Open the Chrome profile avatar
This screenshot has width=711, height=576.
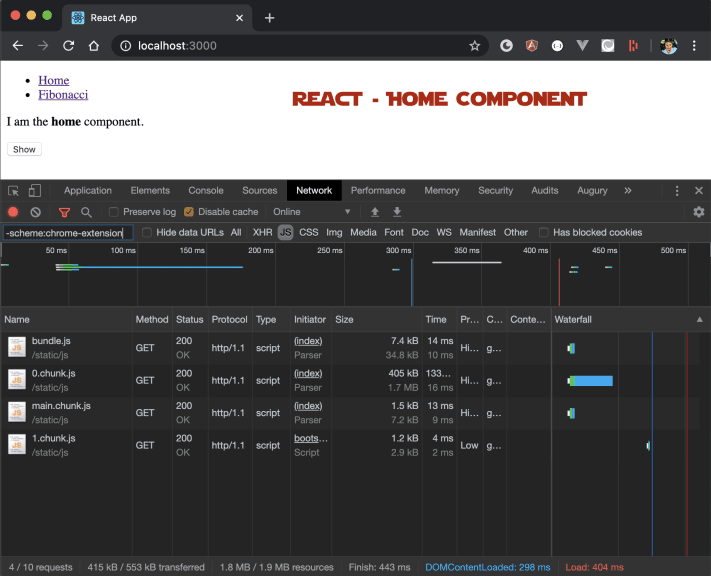click(x=669, y=45)
